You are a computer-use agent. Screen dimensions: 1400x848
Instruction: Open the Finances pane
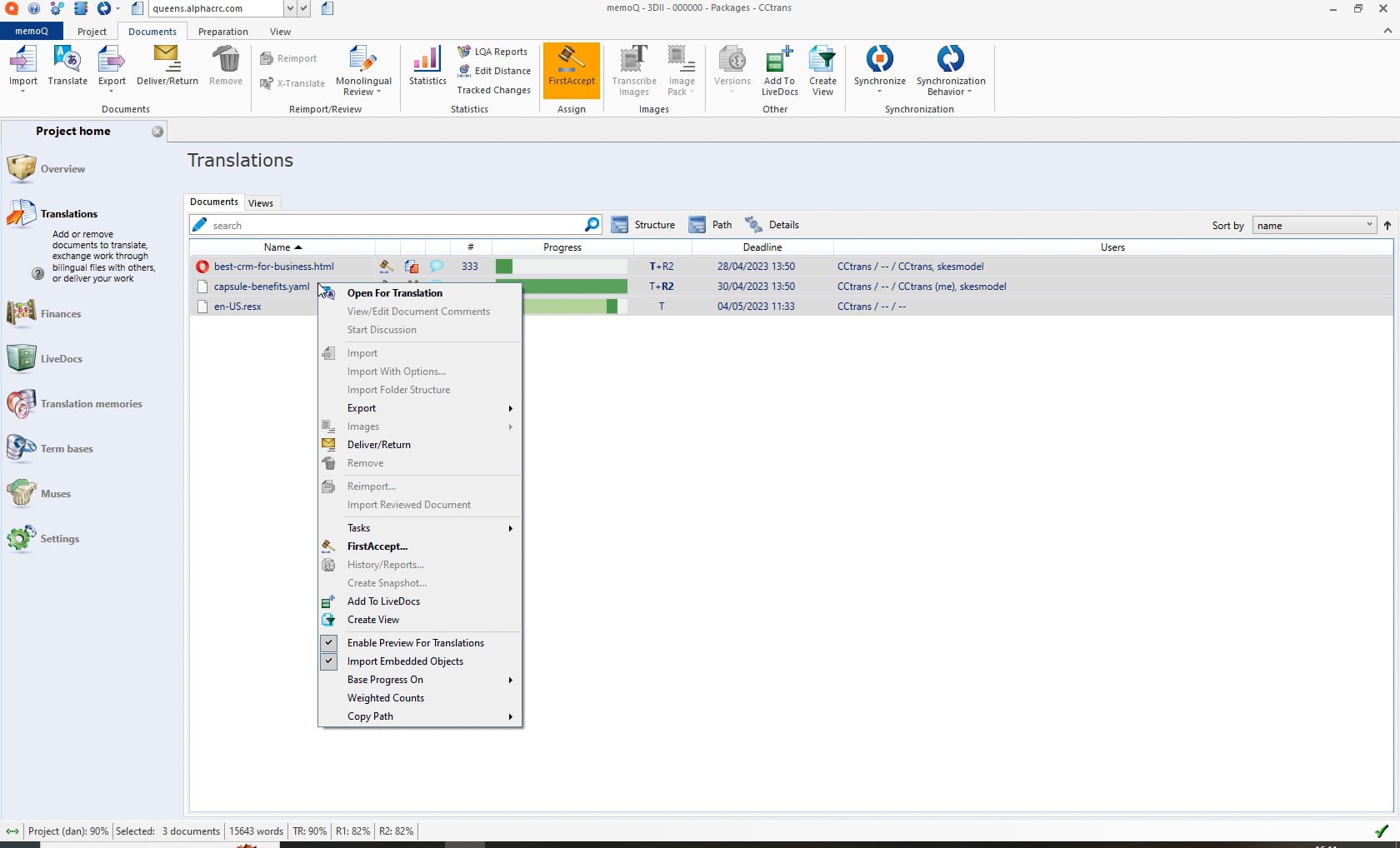click(44, 314)
